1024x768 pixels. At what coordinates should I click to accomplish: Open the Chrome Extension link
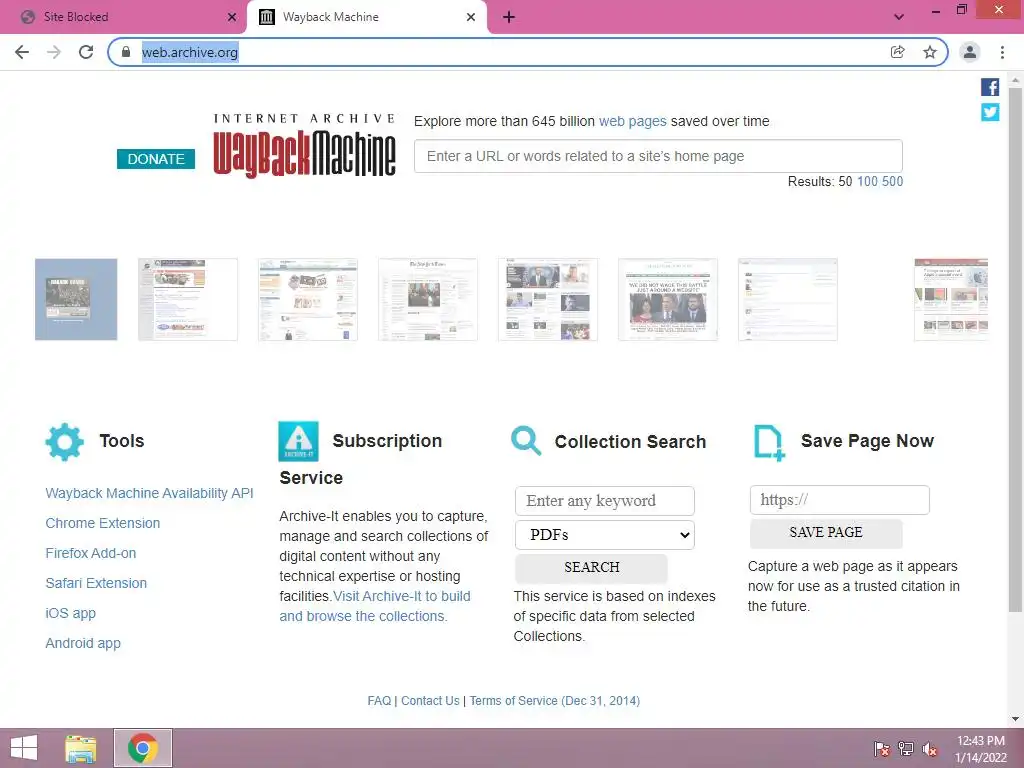tap(103, 523)
